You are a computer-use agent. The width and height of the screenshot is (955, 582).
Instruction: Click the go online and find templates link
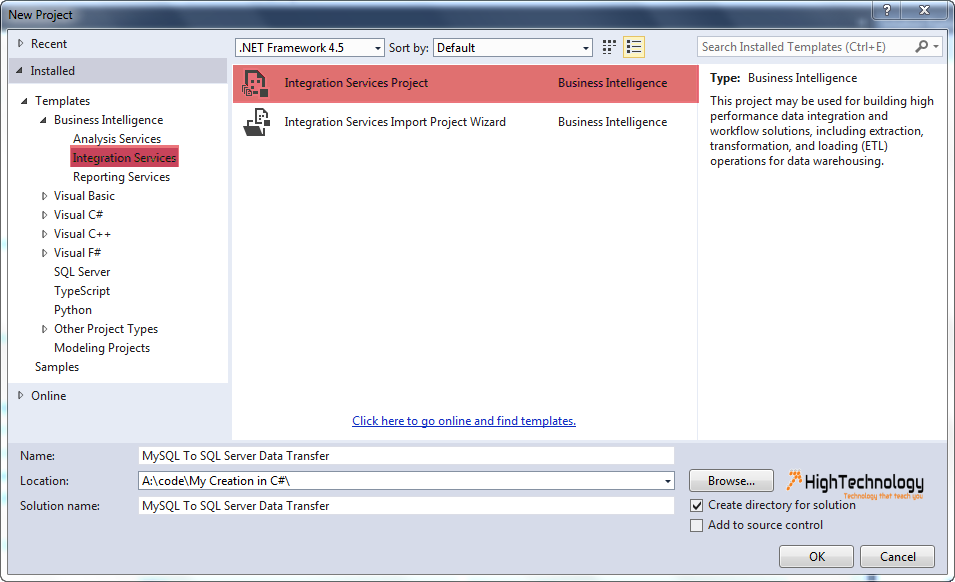(x=464, y=421)
